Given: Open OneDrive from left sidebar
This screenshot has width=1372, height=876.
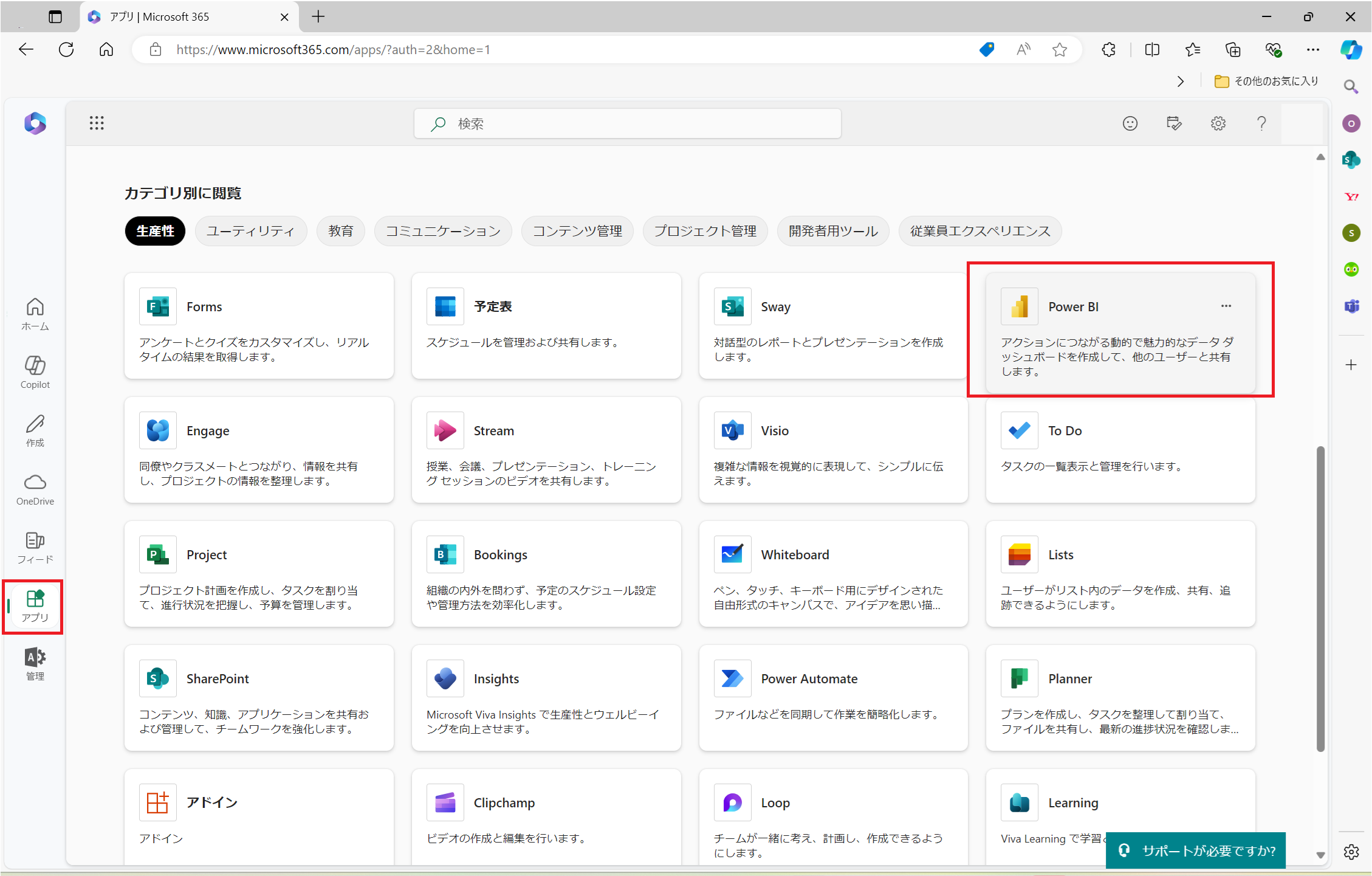Looking at the screenshot, I should coord(35,489).
